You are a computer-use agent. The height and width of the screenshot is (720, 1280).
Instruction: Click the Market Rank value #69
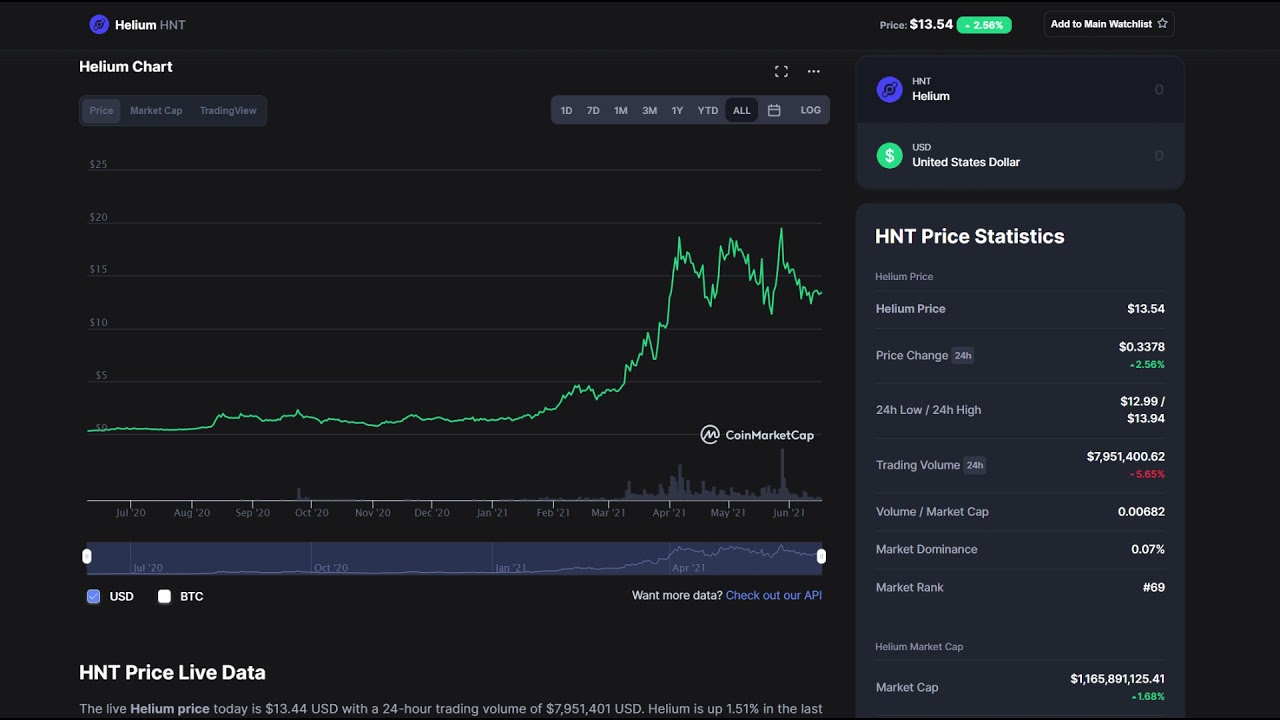point(1154,587)
